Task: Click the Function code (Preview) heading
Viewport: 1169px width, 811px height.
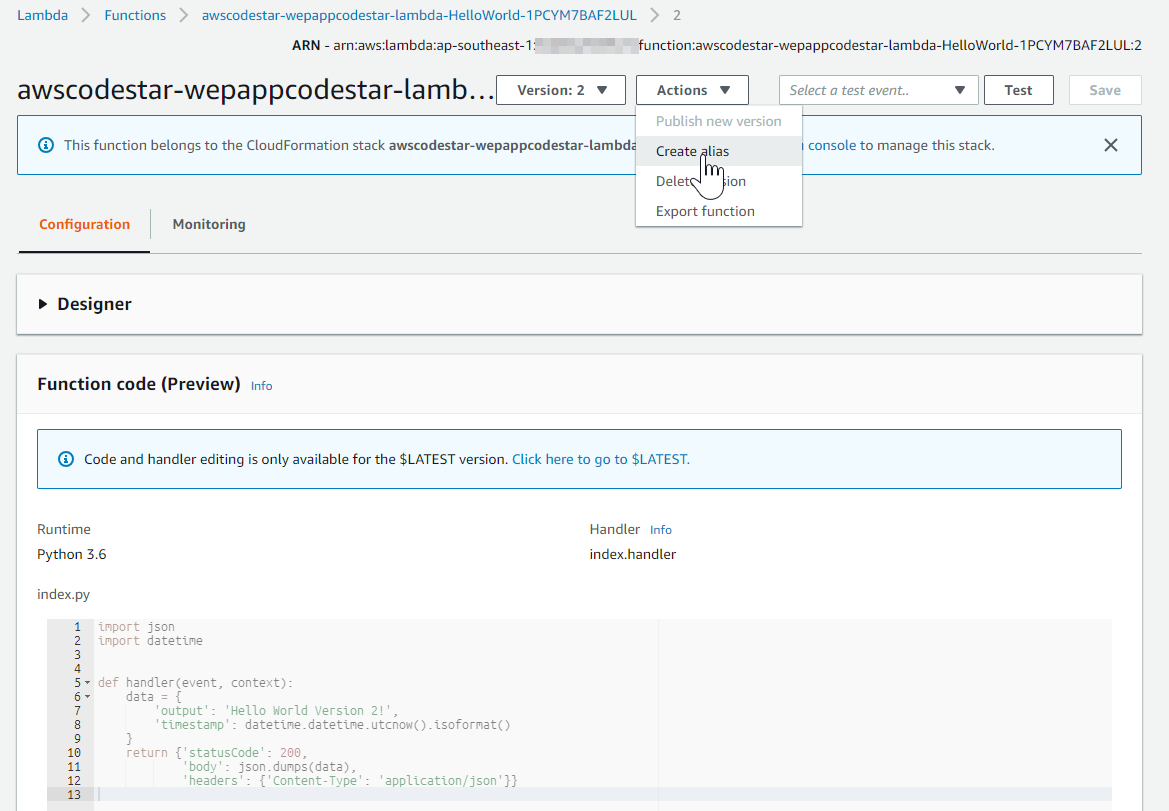Action: point(139,384)
